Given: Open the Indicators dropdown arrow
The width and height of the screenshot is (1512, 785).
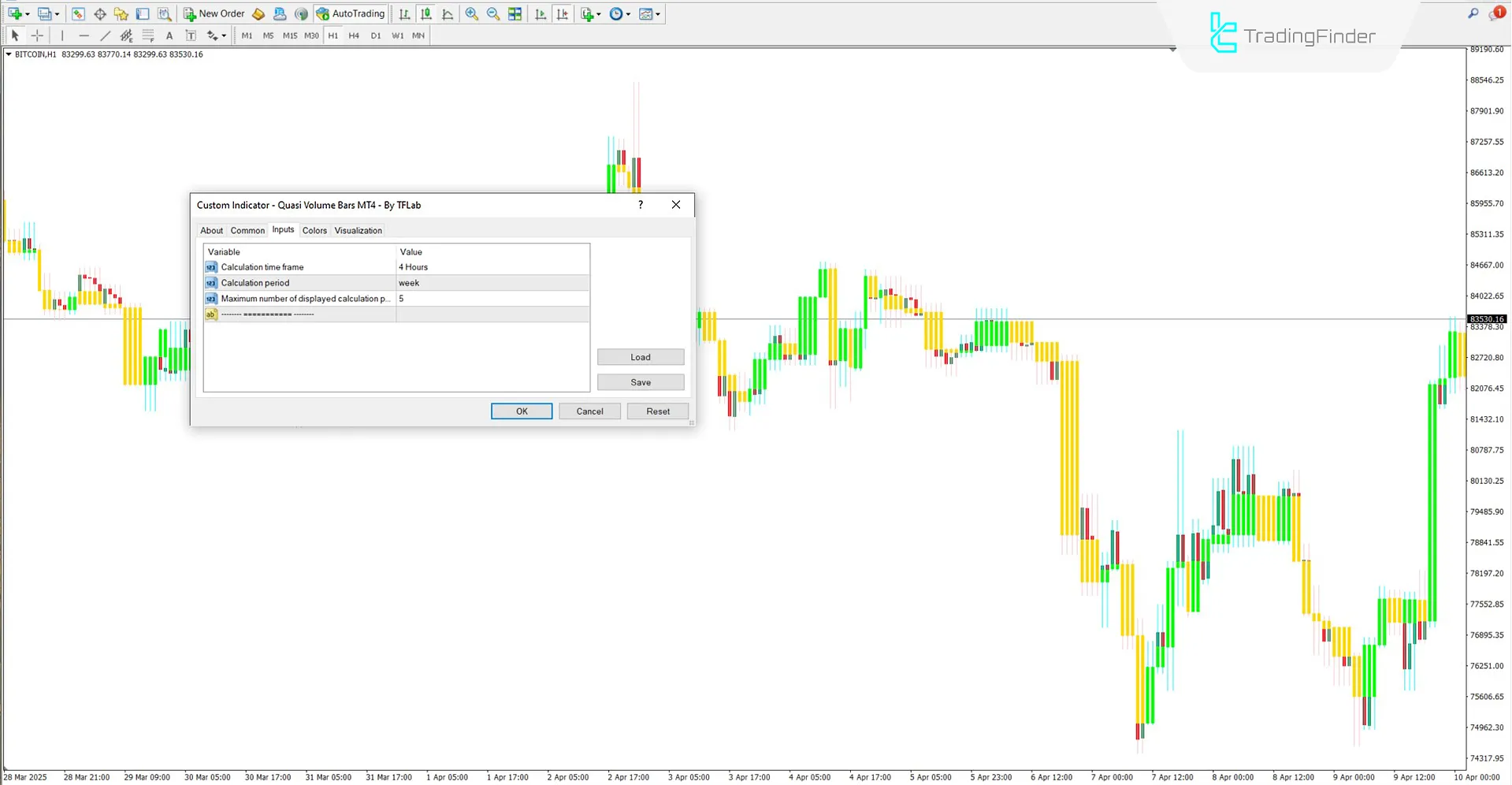Looking at the screenshot, I should click(600, 13).
